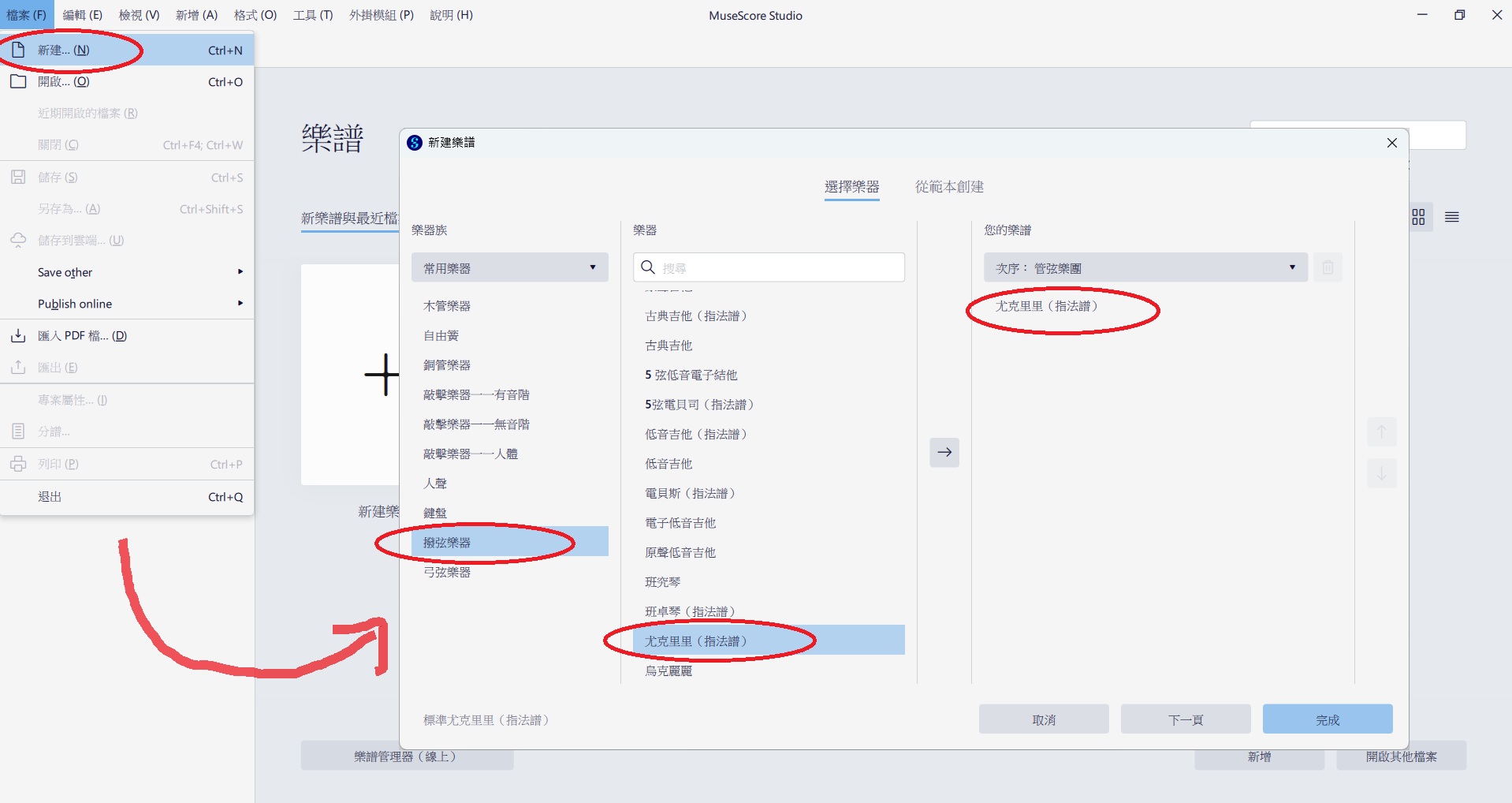
Task: Click the arrow button to add the instrument
Action: click(944, 452)
